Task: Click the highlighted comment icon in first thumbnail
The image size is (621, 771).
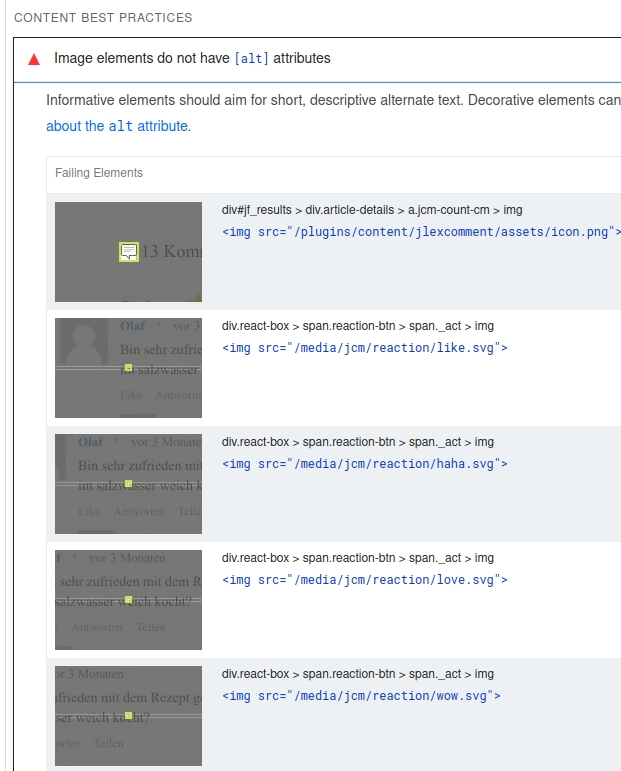Action: click(x=128, y=252)
